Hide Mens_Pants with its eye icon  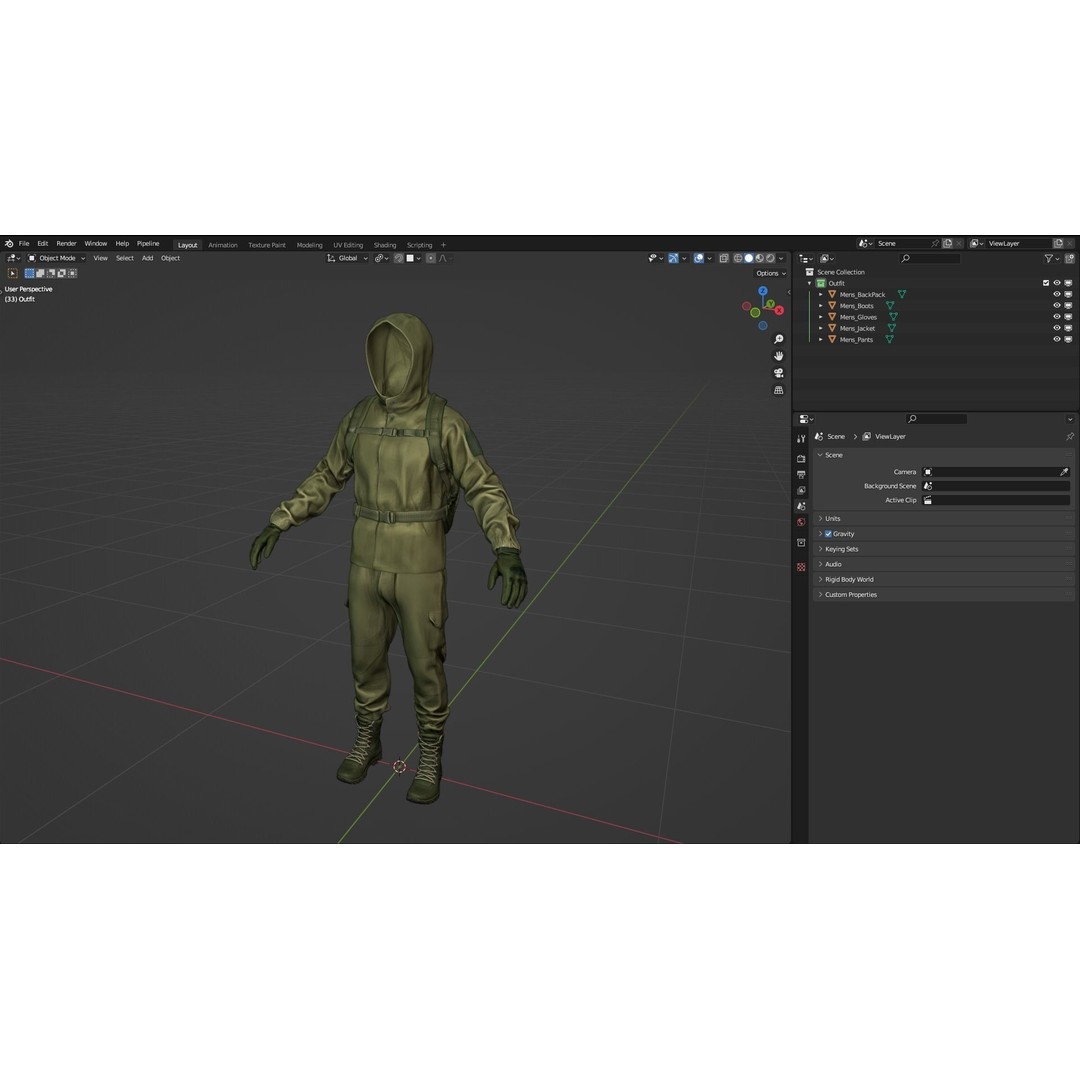(1057, 340)
